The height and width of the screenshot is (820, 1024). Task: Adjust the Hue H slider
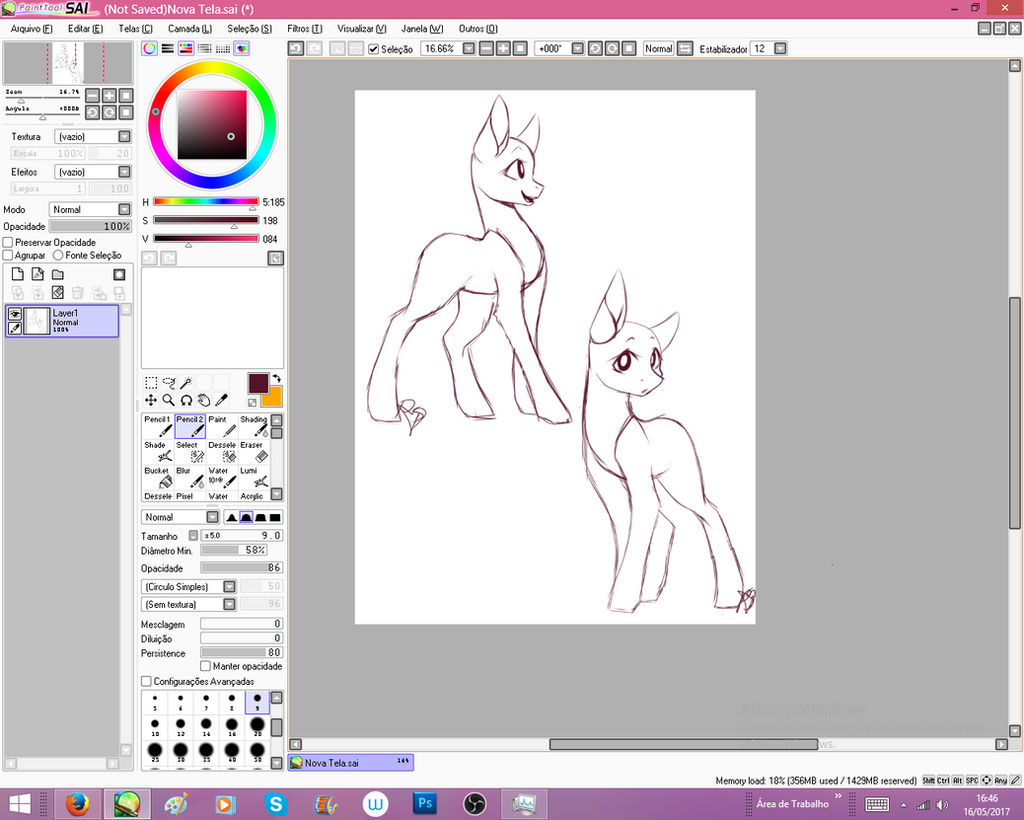[206, 202]
